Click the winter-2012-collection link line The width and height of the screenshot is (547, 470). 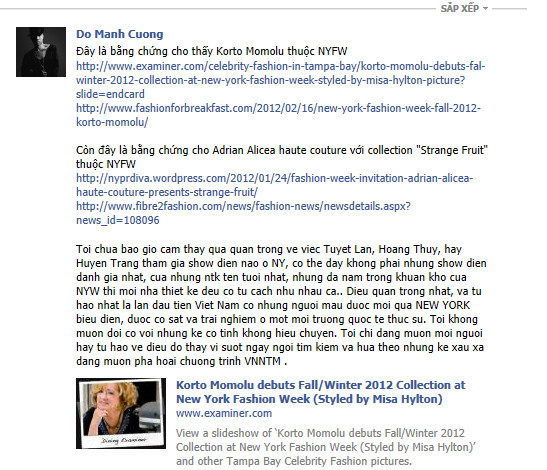point(271,80)
